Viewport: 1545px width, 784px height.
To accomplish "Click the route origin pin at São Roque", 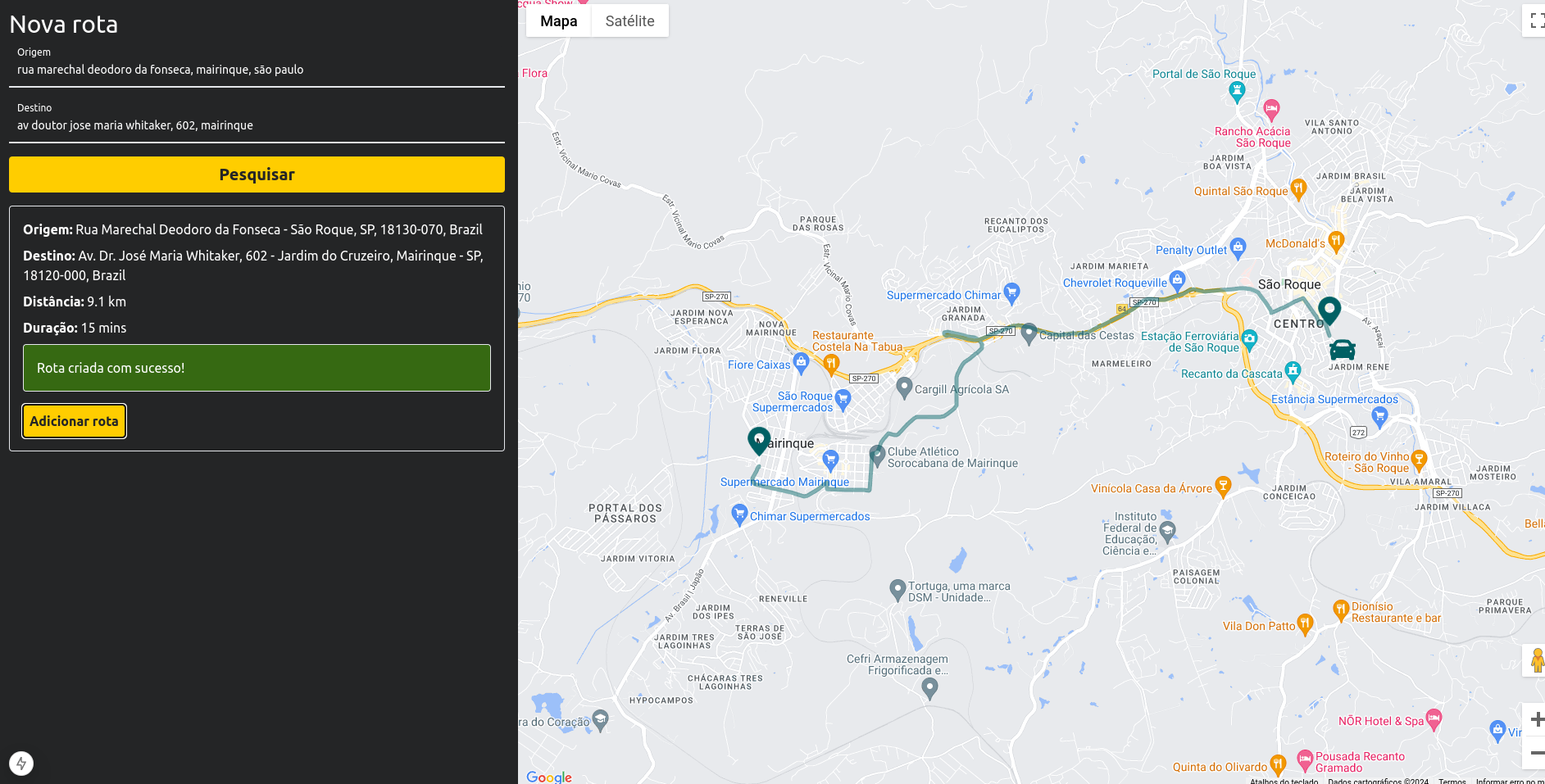I will click(1329, 310).
